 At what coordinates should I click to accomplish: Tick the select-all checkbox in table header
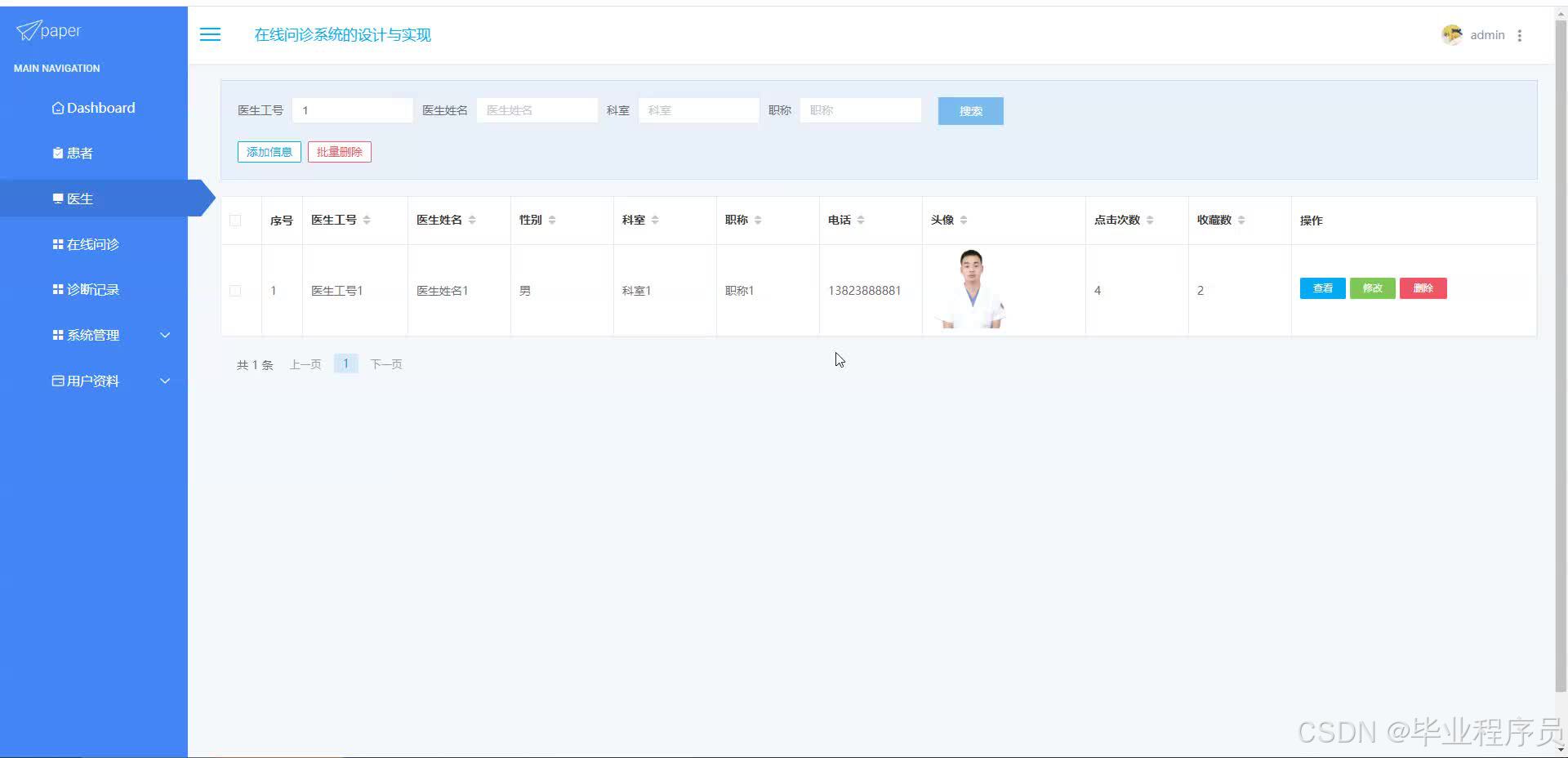coord(235,221)
